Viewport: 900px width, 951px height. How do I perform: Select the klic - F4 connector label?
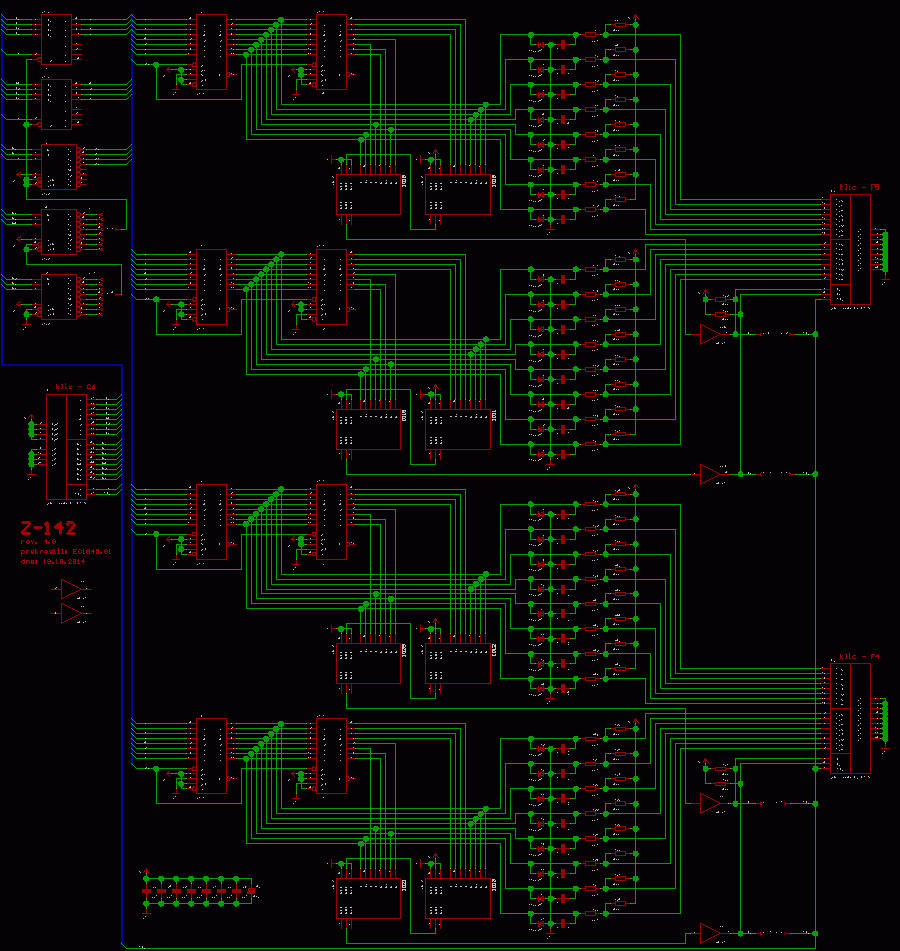click(x=859, y=656)
